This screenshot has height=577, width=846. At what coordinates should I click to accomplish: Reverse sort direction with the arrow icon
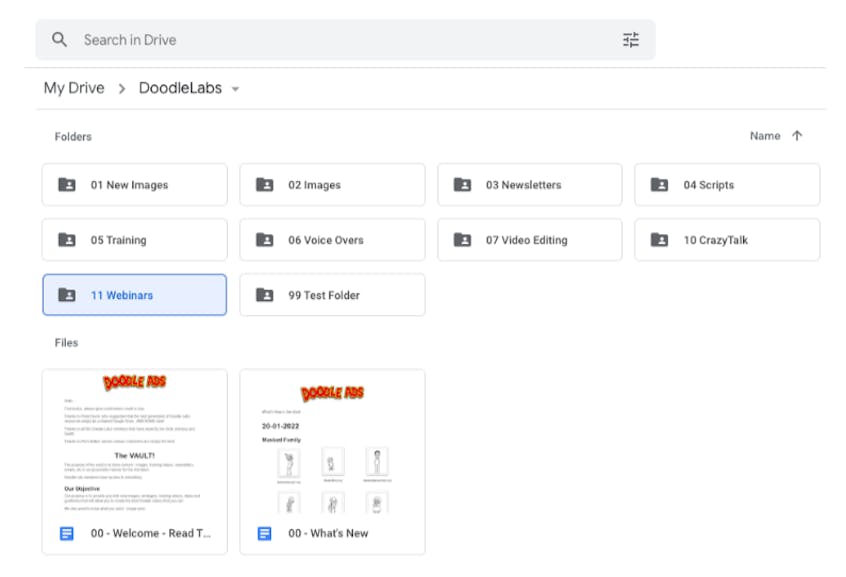point(797,136)
